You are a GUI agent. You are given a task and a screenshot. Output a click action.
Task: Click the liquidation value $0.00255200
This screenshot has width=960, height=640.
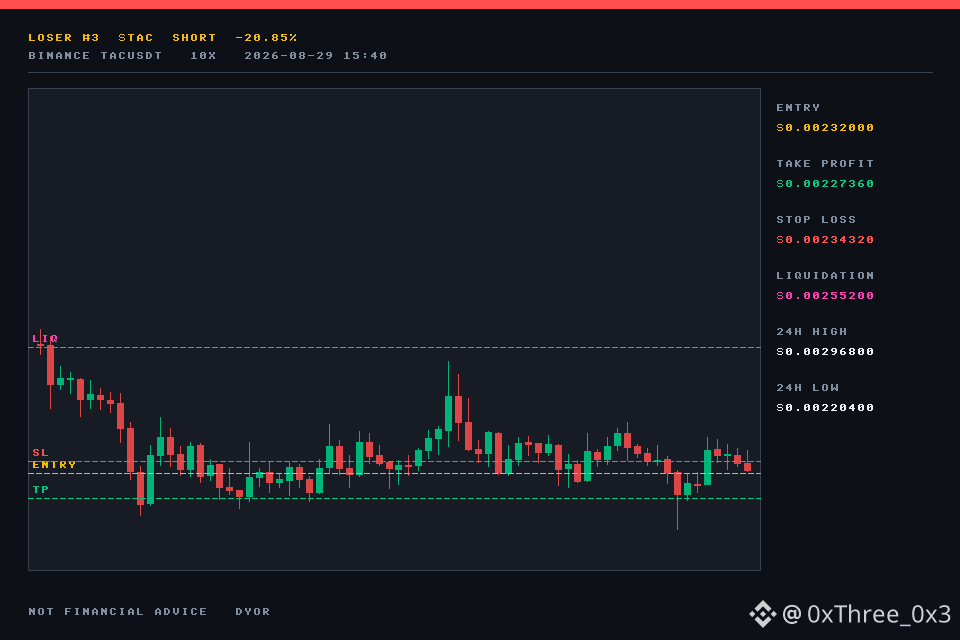point(825,296)
